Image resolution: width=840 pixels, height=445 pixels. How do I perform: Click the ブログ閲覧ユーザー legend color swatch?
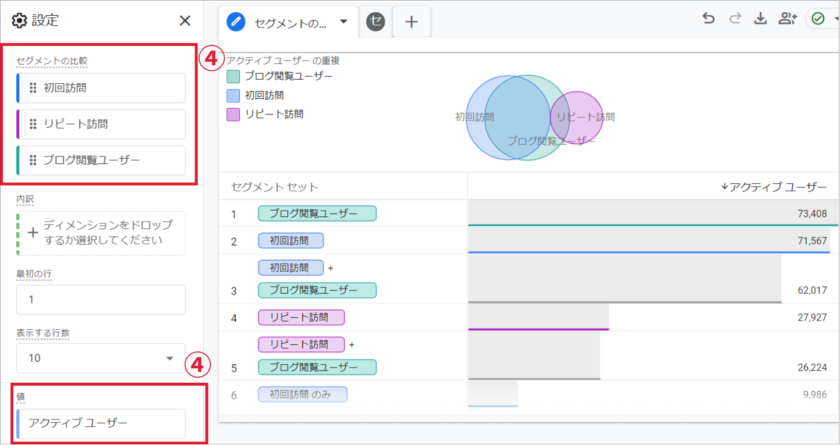coord(233,76)
